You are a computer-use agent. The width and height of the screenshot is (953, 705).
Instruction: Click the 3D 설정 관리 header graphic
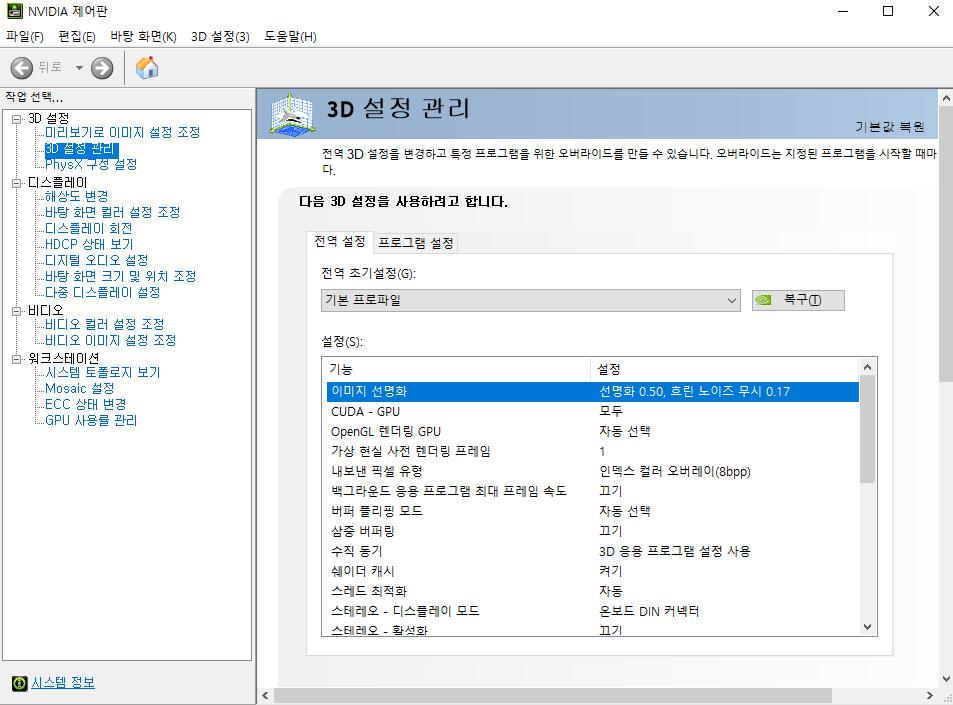[292, 114]
